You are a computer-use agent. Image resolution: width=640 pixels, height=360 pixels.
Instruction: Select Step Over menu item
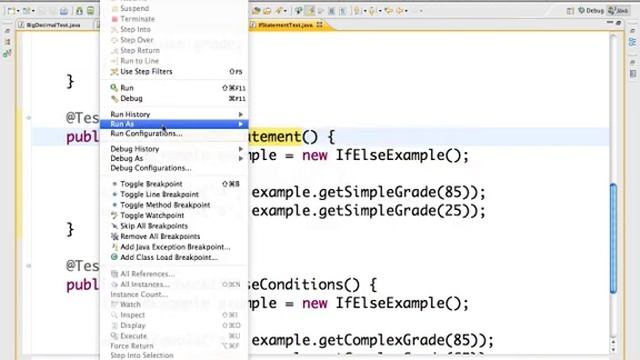174,40
